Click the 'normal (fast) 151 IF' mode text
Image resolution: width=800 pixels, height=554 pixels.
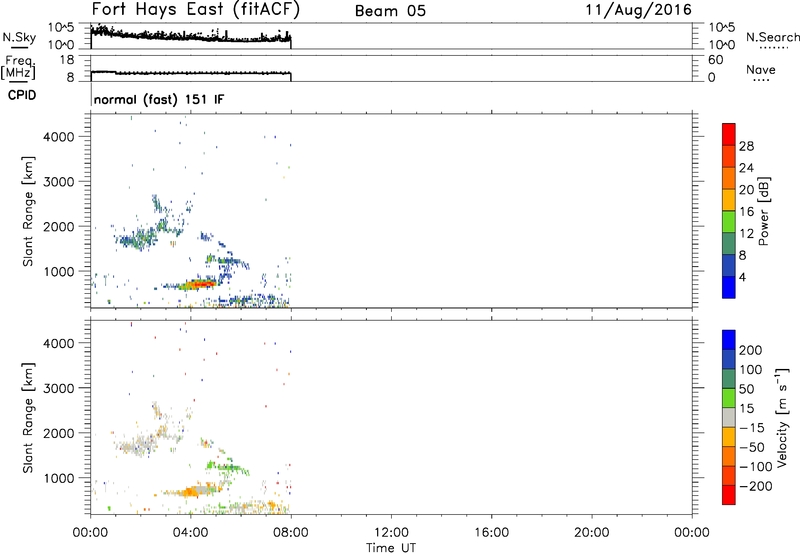pos(159,99)
